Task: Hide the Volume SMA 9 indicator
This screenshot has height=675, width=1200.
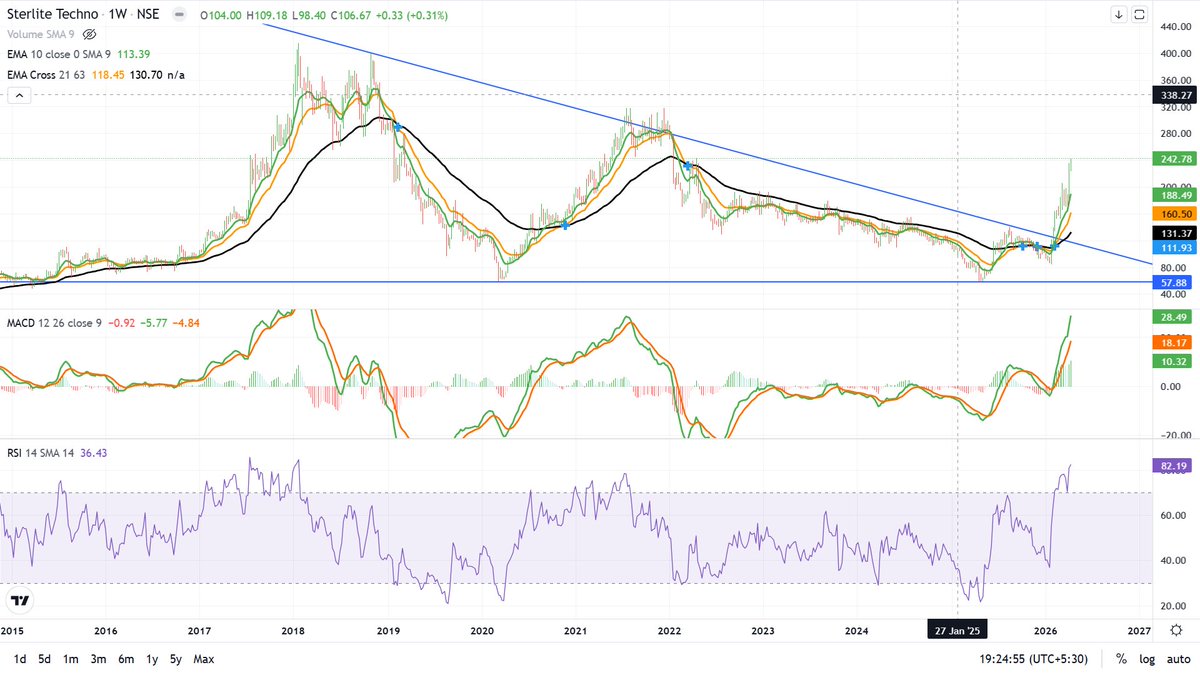Action: pyautogui.click(x=90, y=33)
